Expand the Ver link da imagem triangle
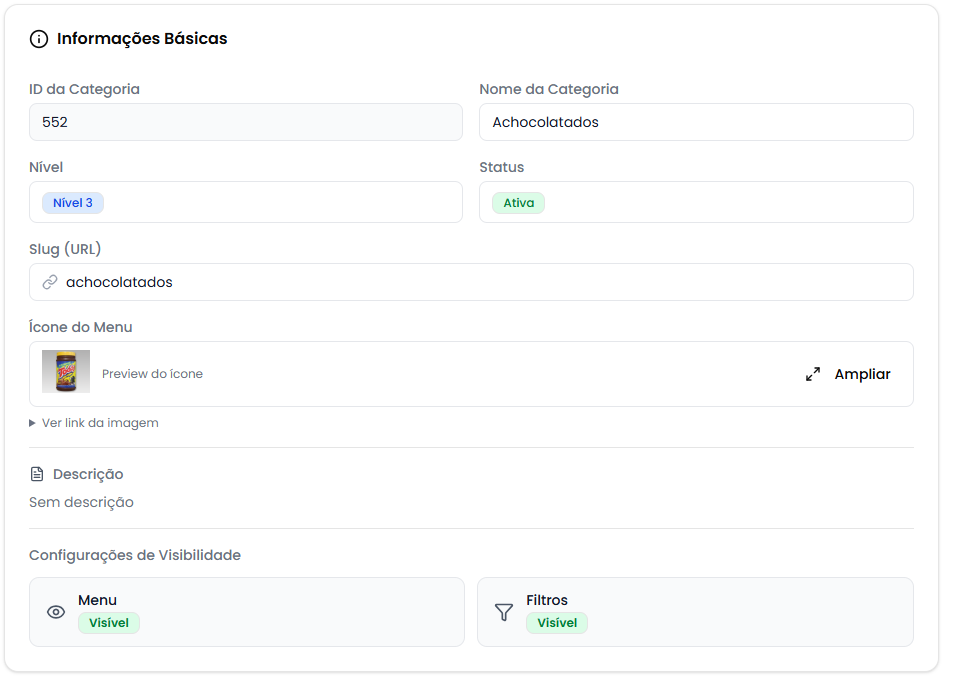 coord(33,423)
